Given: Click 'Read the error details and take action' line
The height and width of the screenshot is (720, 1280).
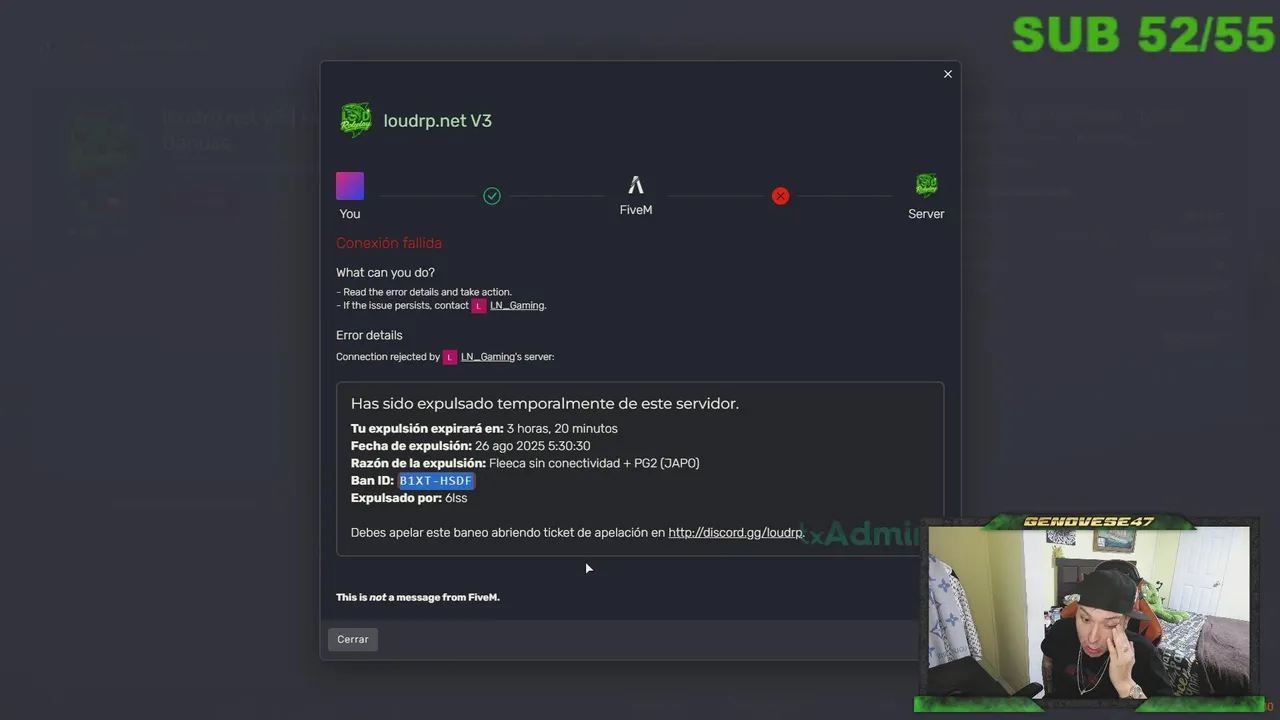Looking at the screenshot, I should [424, 292].
